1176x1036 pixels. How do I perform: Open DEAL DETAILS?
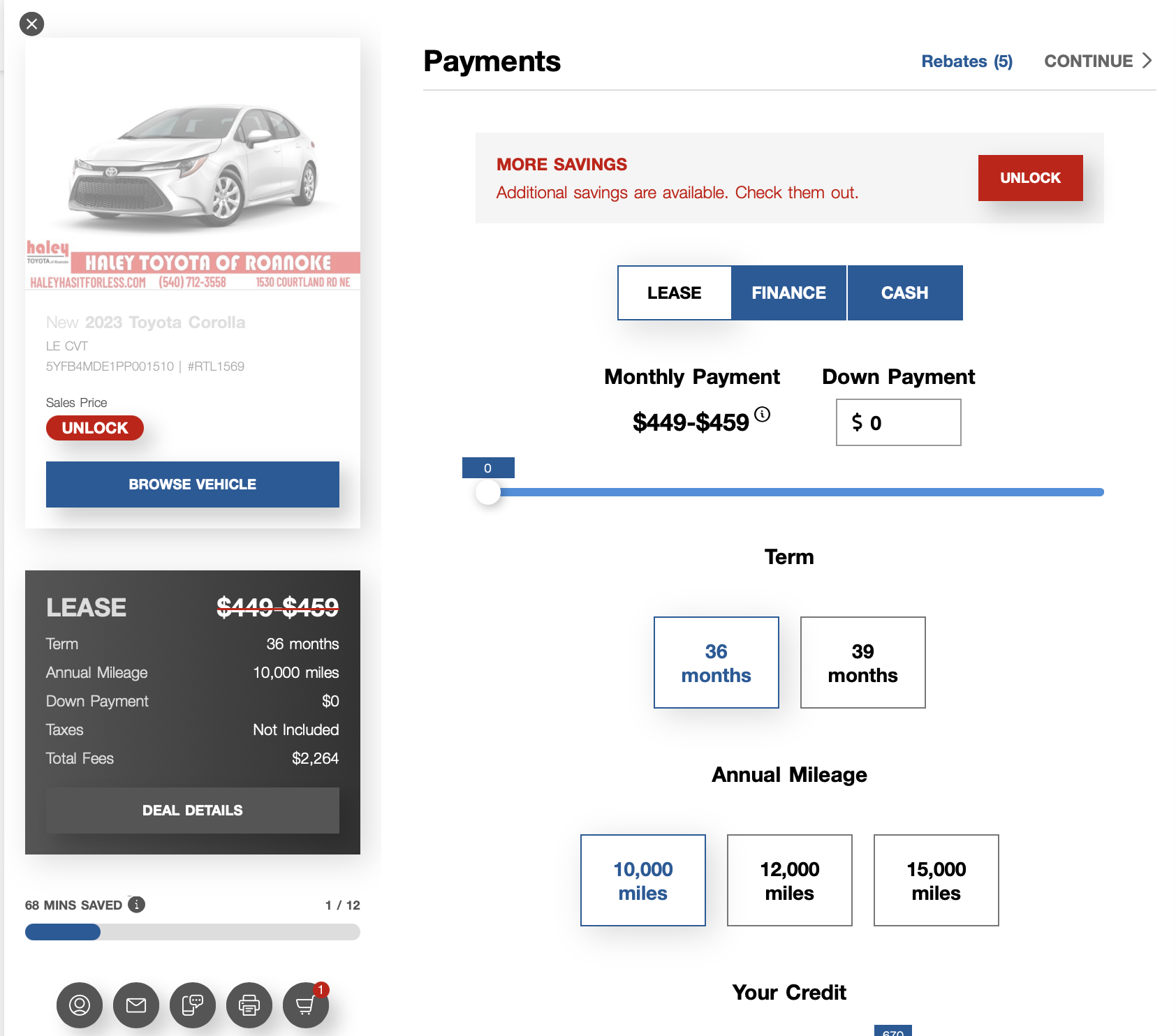(x=193, y=811)
